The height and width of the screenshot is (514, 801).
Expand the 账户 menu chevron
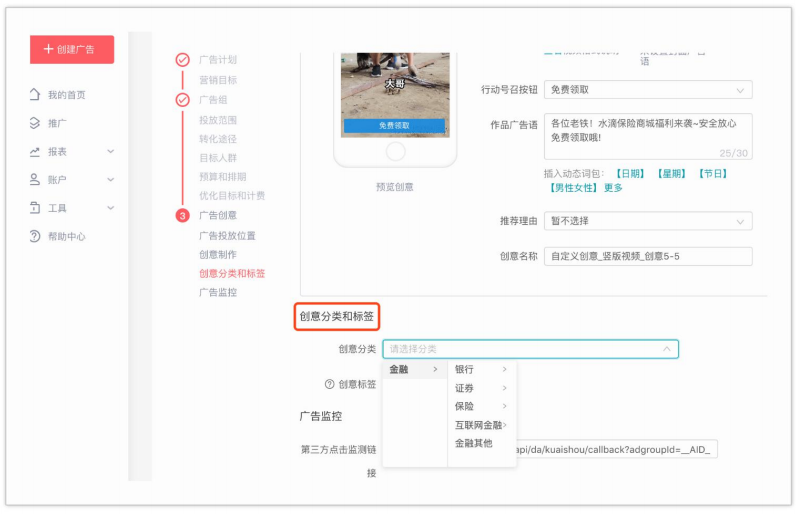(x=110, y=180)
